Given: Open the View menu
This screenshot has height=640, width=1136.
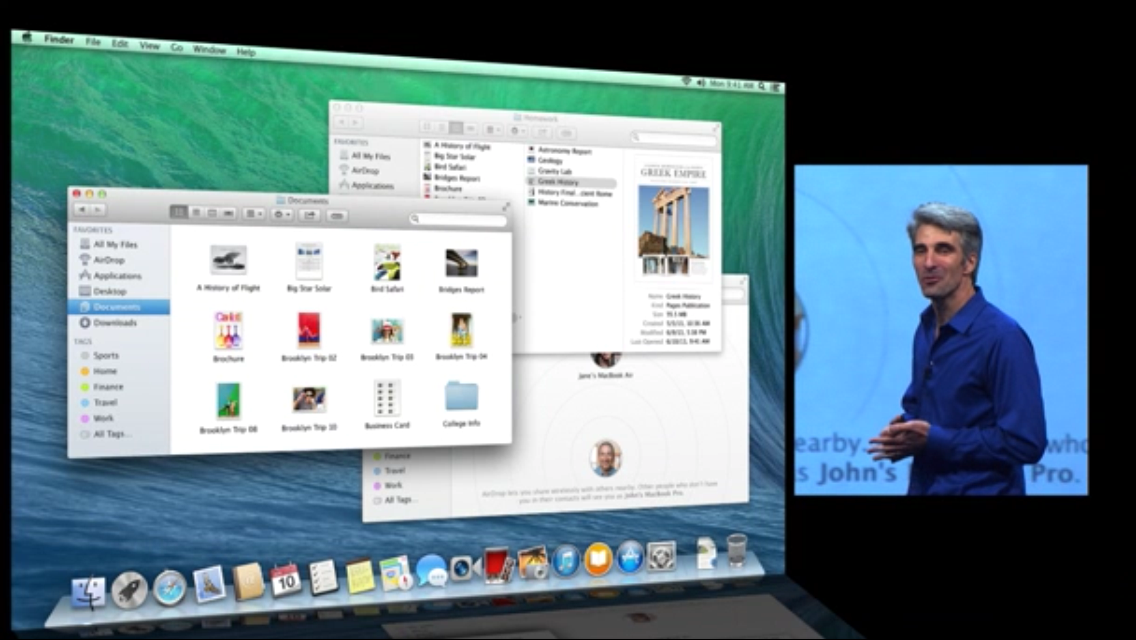Looking at the screenshot, I should click(149, 46).
